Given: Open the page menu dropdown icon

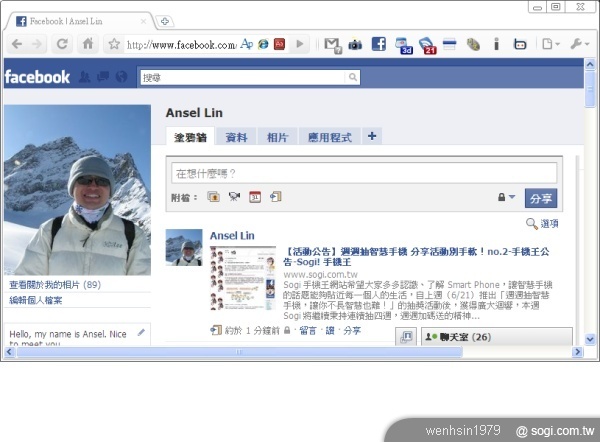Looking at the screenshot, I should point(551,44).
